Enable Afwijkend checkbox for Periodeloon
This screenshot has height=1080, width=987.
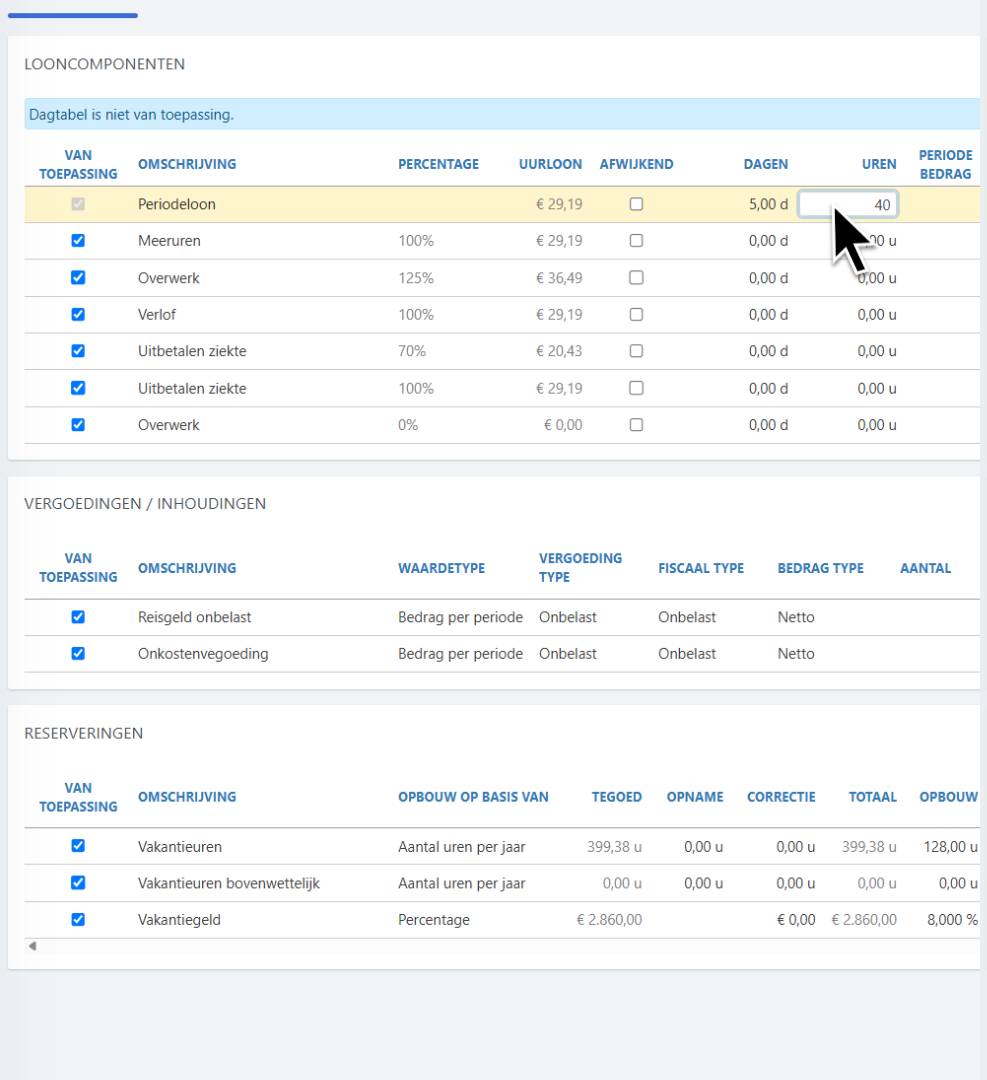click(635, 205)
